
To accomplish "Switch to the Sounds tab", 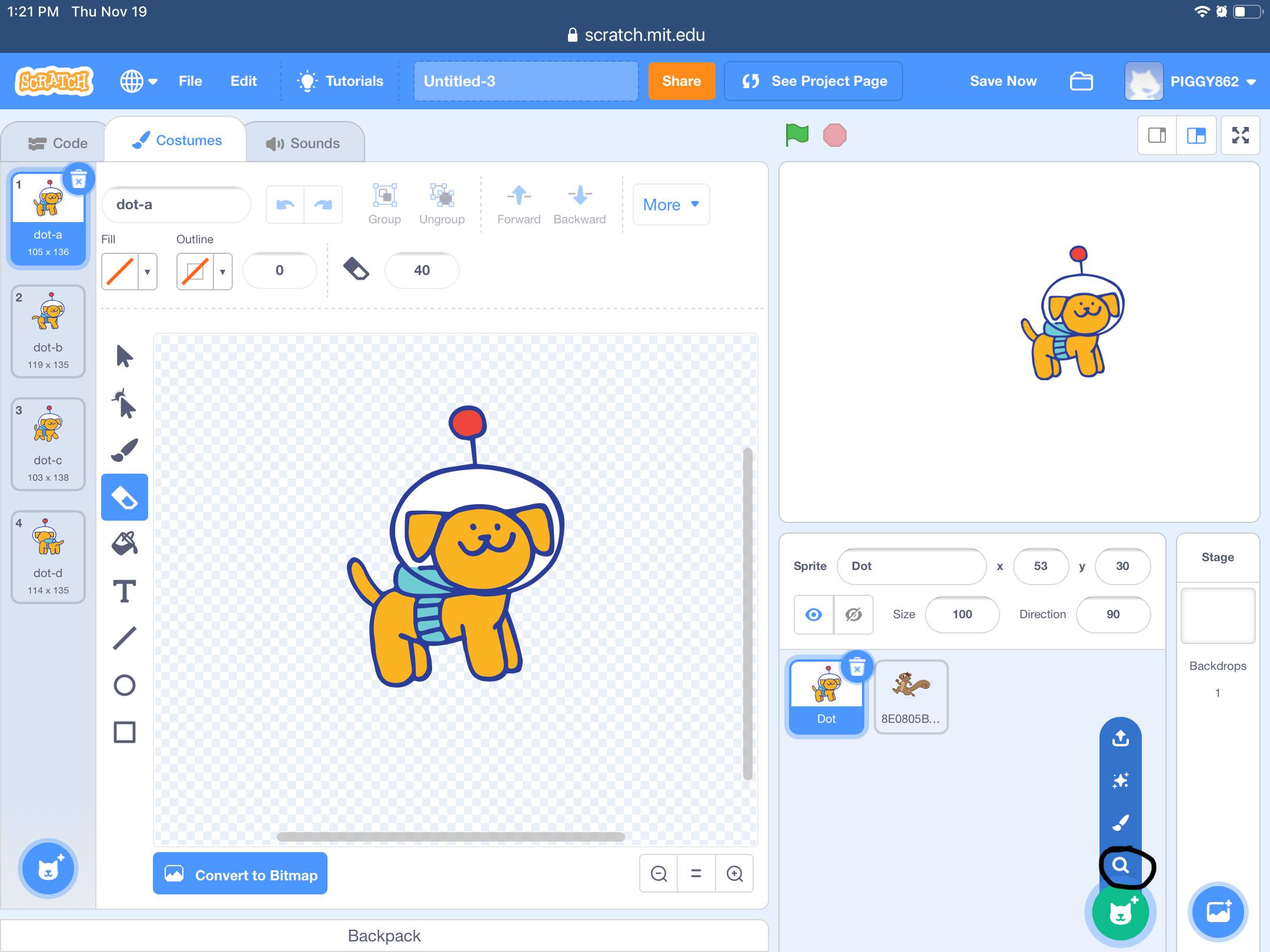I will point(303,143).
